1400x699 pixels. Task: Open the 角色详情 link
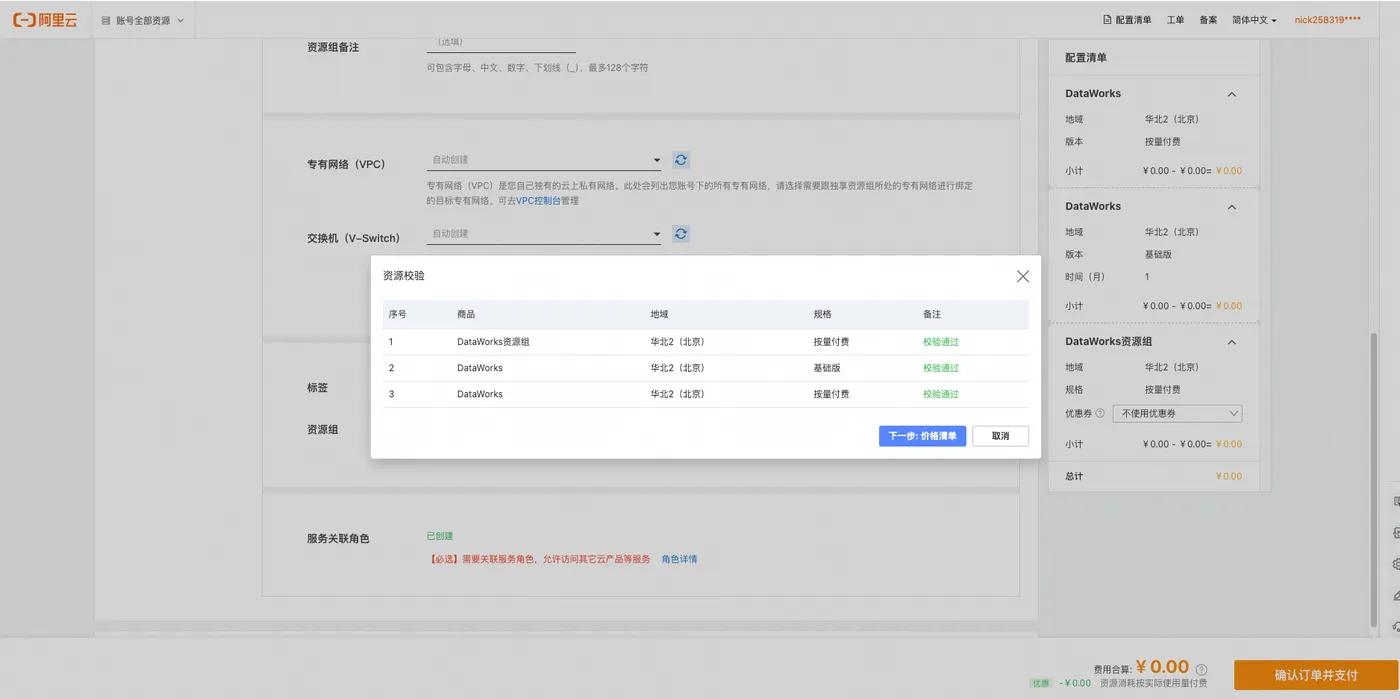point(680,559)
